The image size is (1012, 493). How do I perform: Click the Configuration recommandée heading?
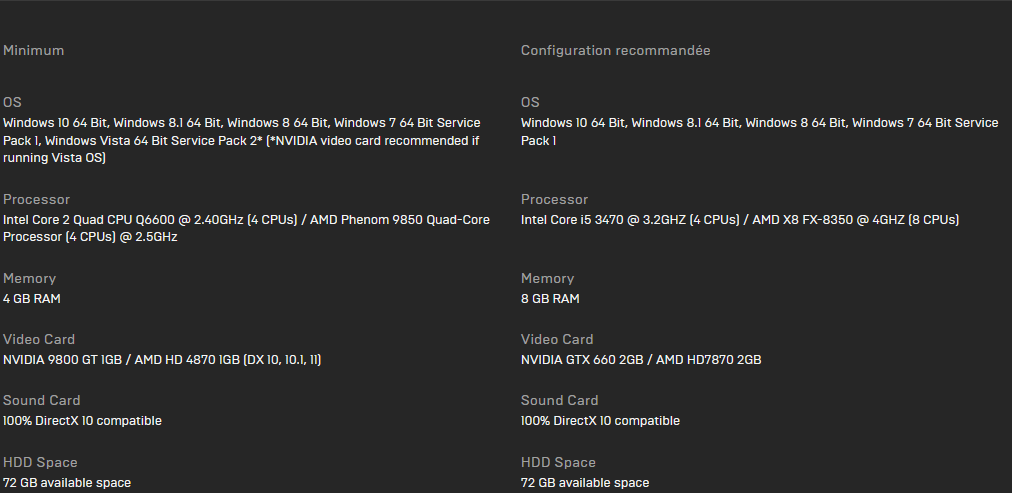pos(615,50)
